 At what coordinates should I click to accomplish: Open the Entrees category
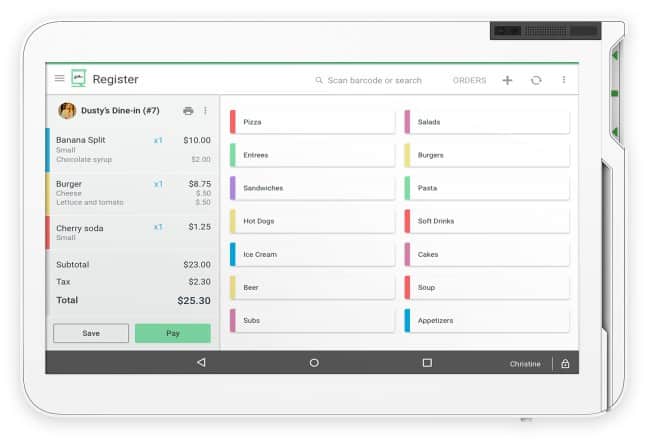coord(312,155)
